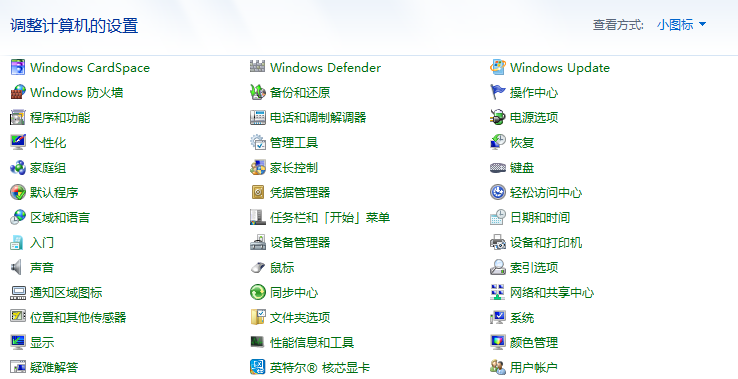Open 颜色管理
The width and height of the screenshot is (738, 379).
coord(534,342)
